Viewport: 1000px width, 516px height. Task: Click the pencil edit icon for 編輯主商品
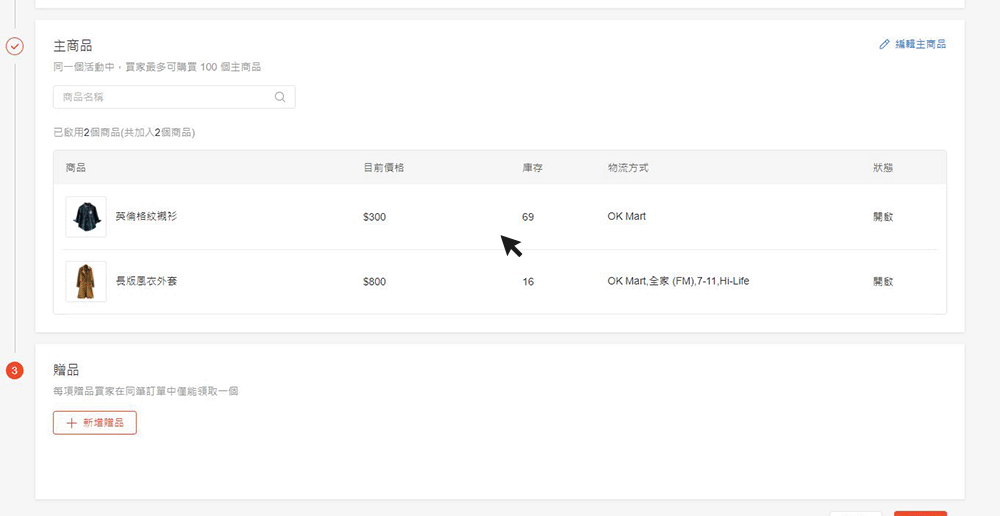(884, 45)
